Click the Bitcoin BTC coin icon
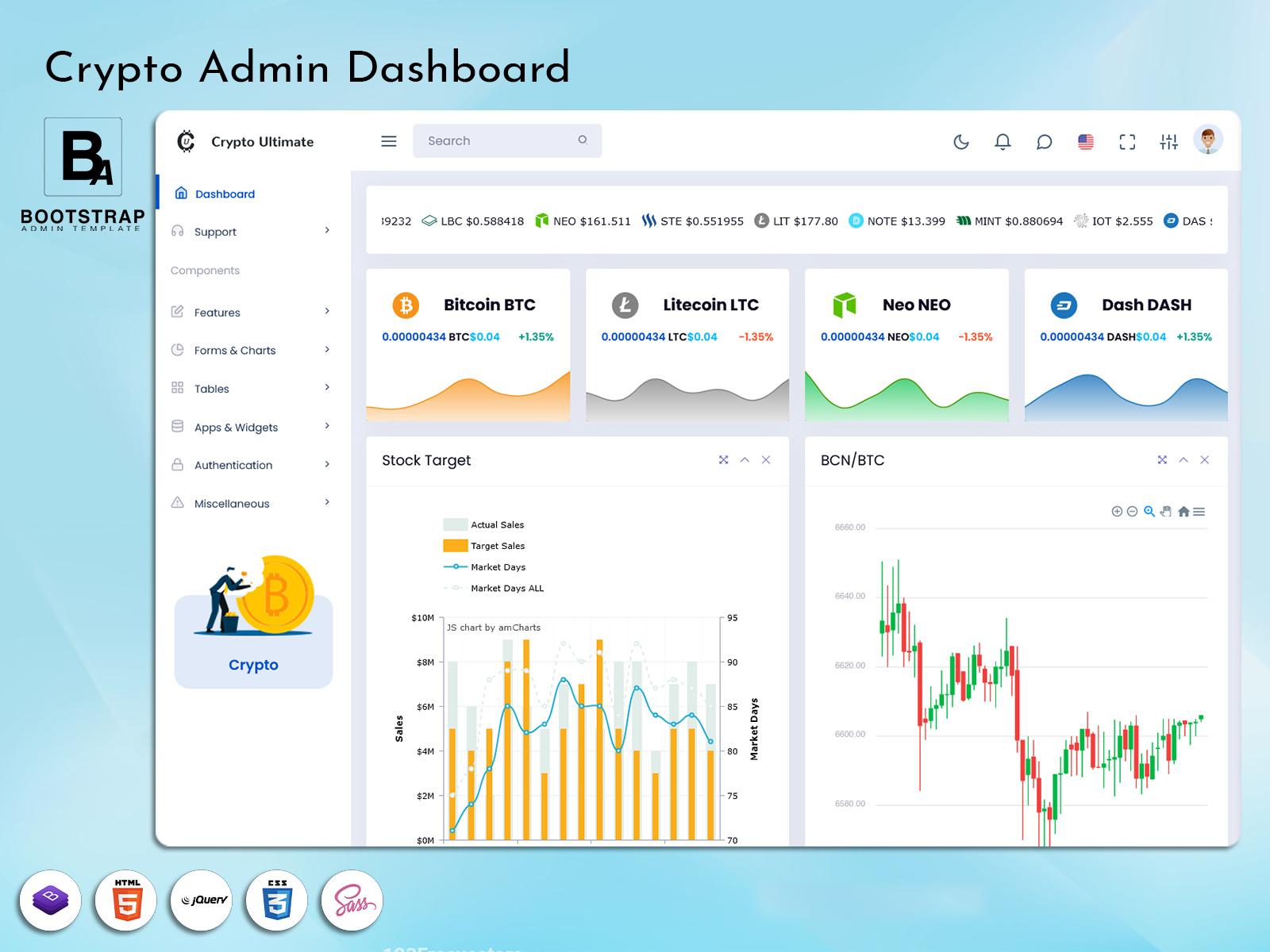Screen dimensions: 1270x952 pyautogui.click(x=406, y=305)
